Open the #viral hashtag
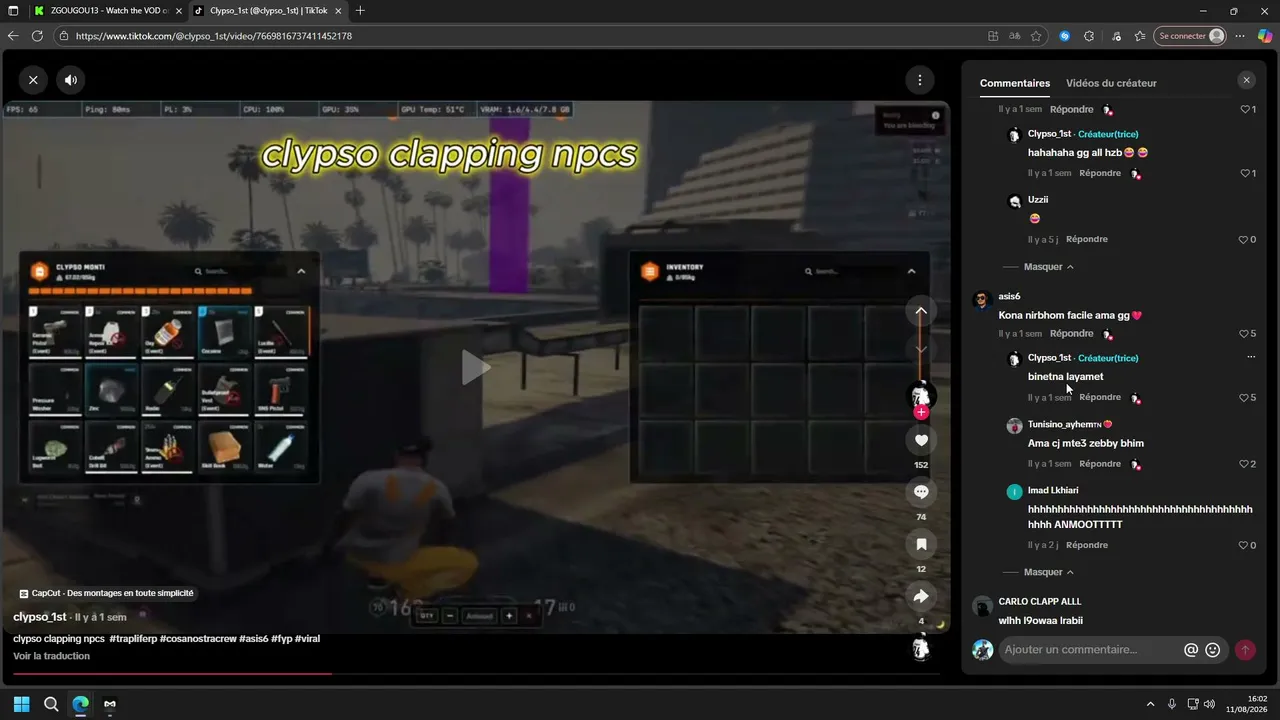 pos(307,638)
